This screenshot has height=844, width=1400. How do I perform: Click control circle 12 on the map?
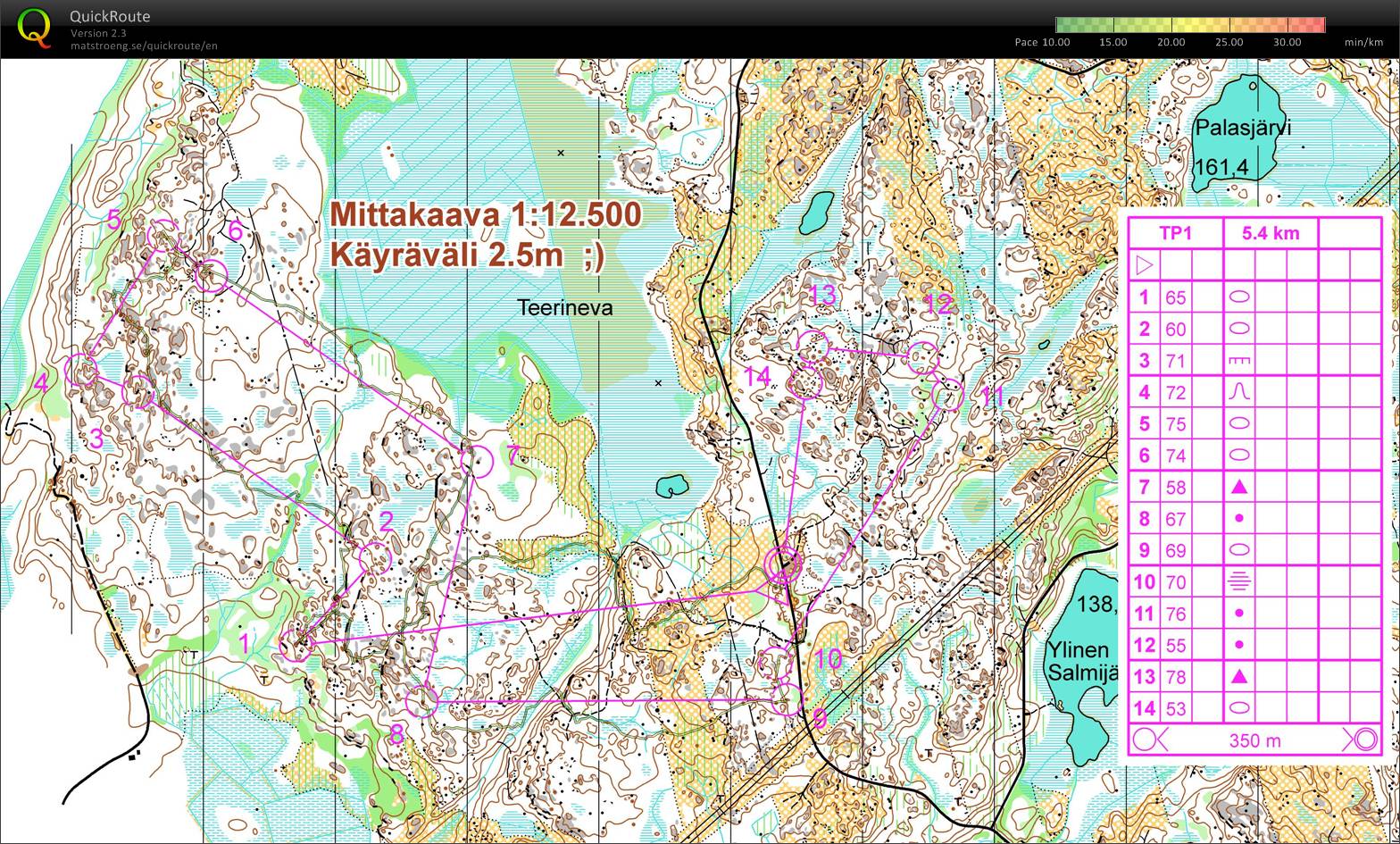[923, 358]
